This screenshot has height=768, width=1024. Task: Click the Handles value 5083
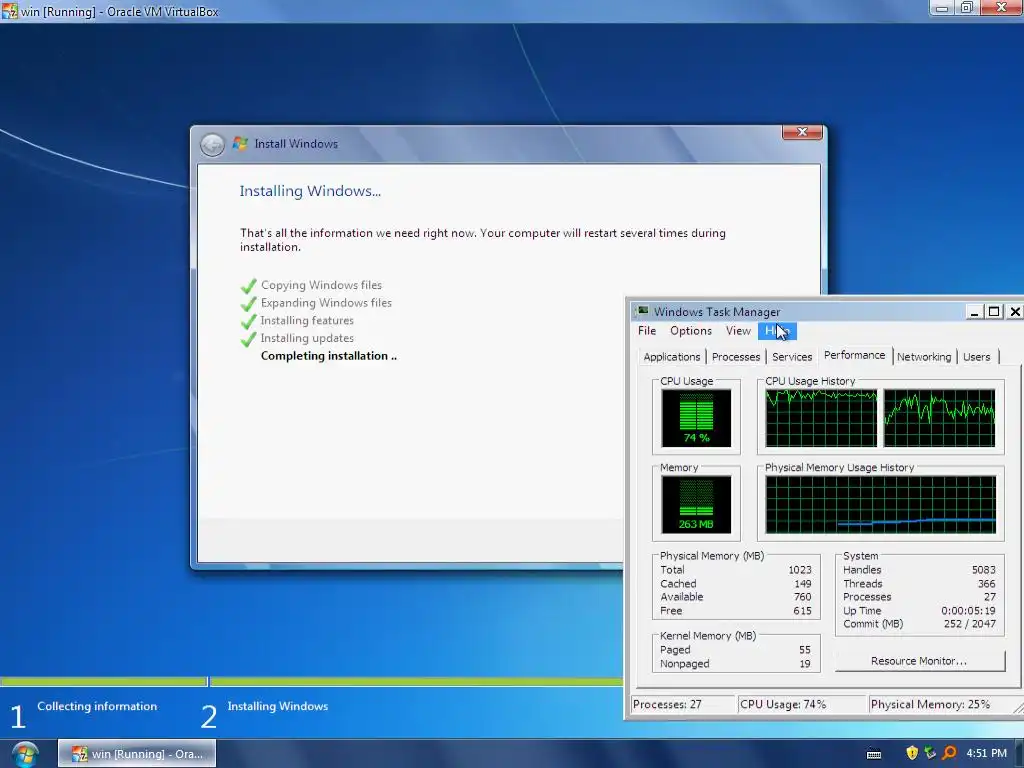click(x=984, y=569)
